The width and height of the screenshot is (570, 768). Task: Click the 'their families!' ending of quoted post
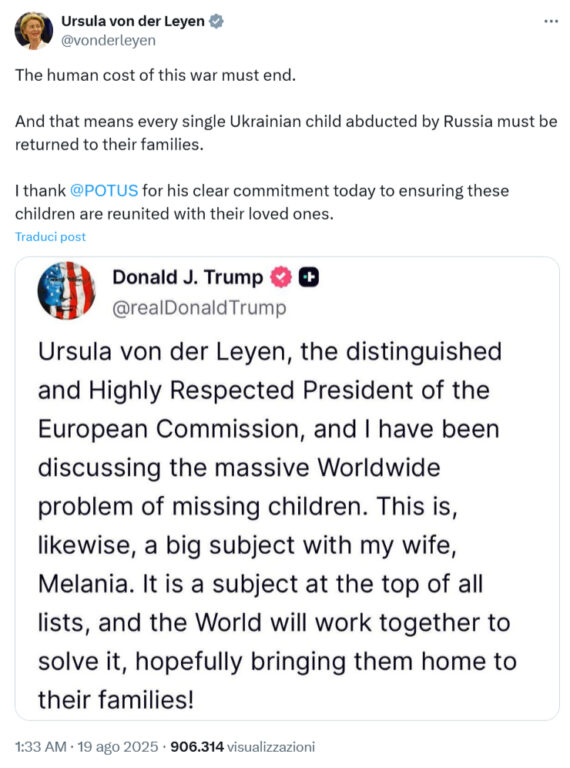pos(116,699)
